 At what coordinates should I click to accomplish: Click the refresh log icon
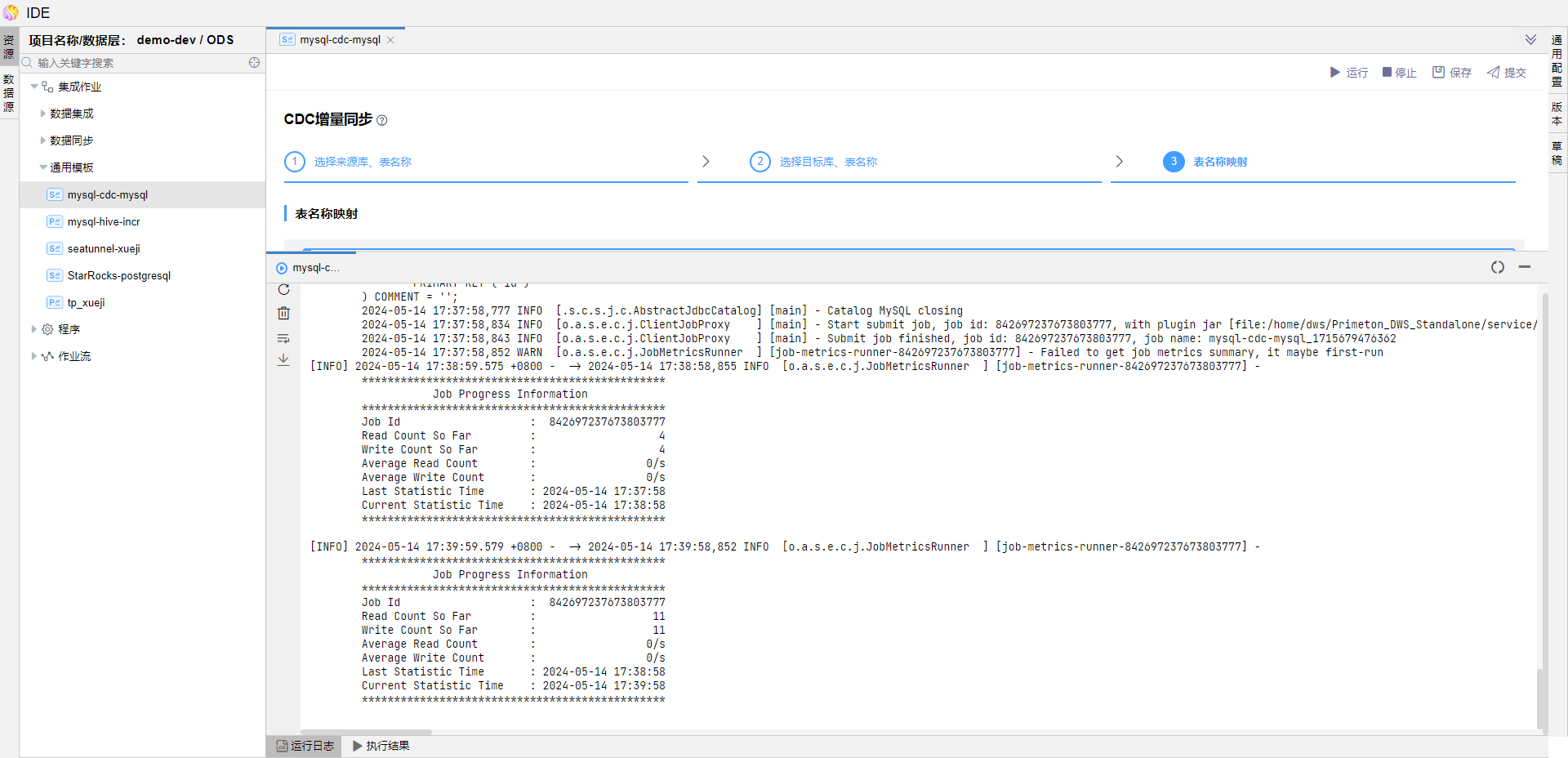(x=283, y=290)
